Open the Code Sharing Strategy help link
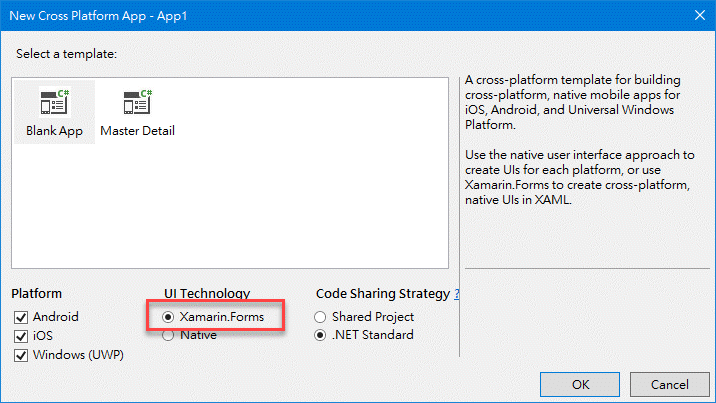 (457, 294)
